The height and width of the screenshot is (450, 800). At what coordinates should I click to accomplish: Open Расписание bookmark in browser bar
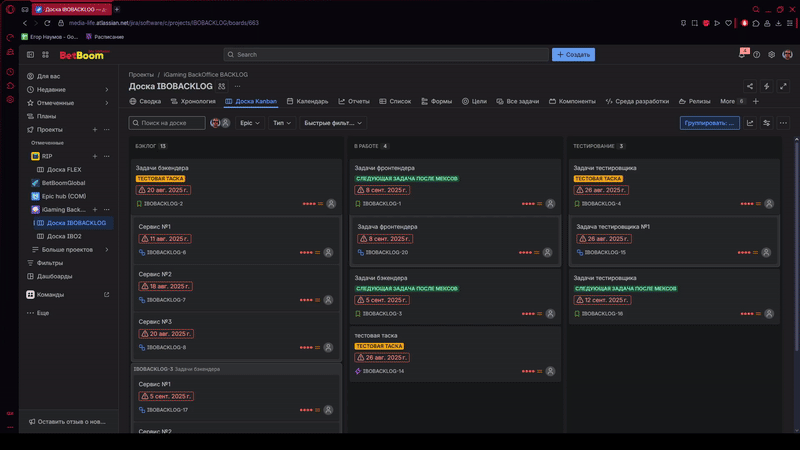105,37
